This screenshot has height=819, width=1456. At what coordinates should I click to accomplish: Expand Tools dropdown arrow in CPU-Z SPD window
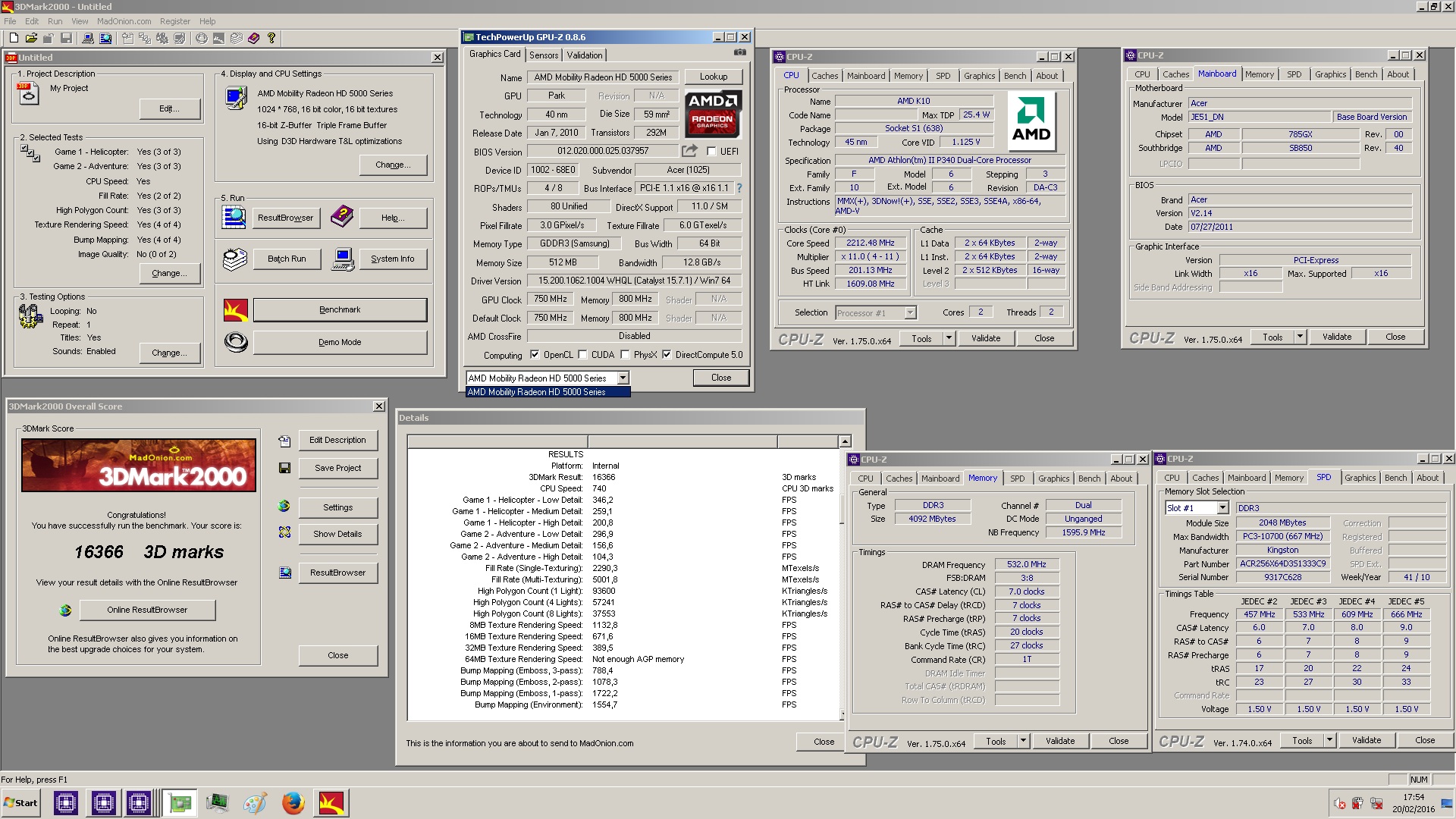tap(1329, 740)
